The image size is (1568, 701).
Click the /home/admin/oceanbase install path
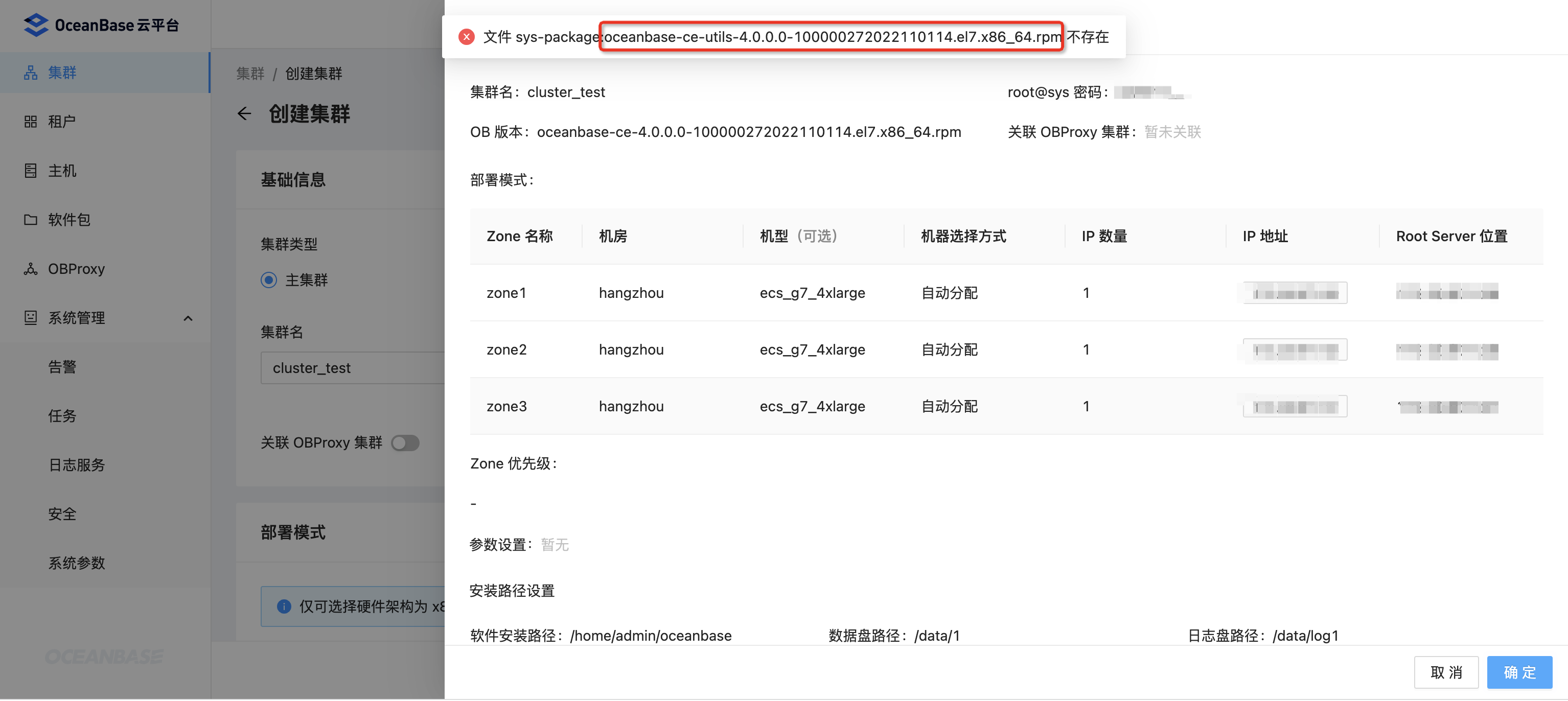650,635
